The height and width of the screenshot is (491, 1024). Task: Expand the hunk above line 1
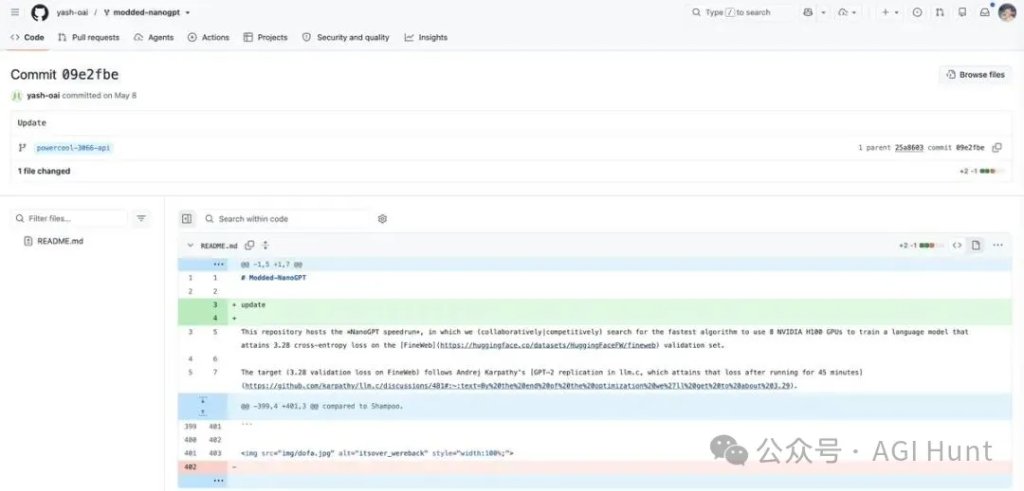click(218, 264)
